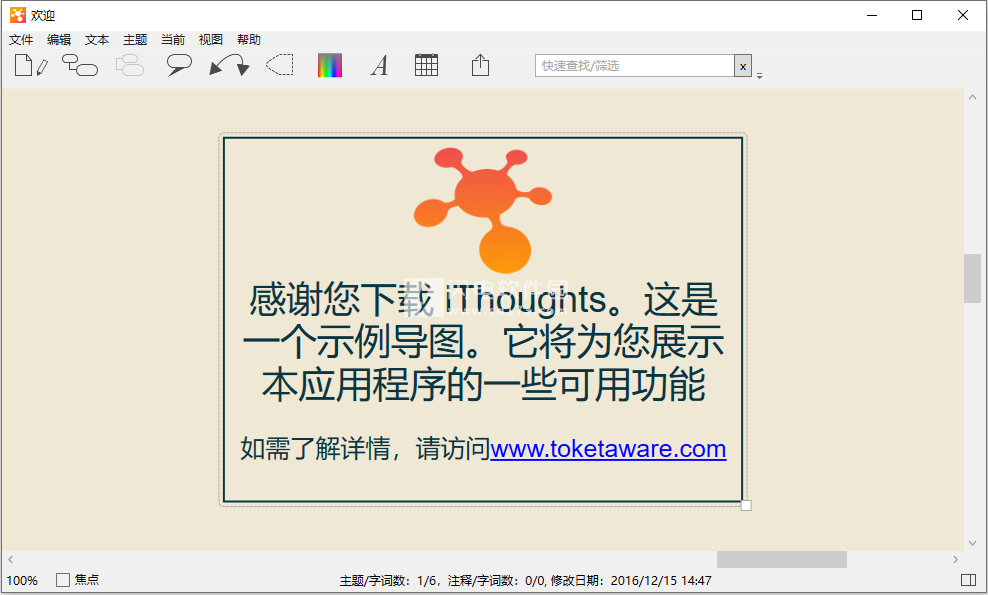This screenshot has height=595, width=988.
Task: Click the scroll left arrow
Action: coord(10,559)
